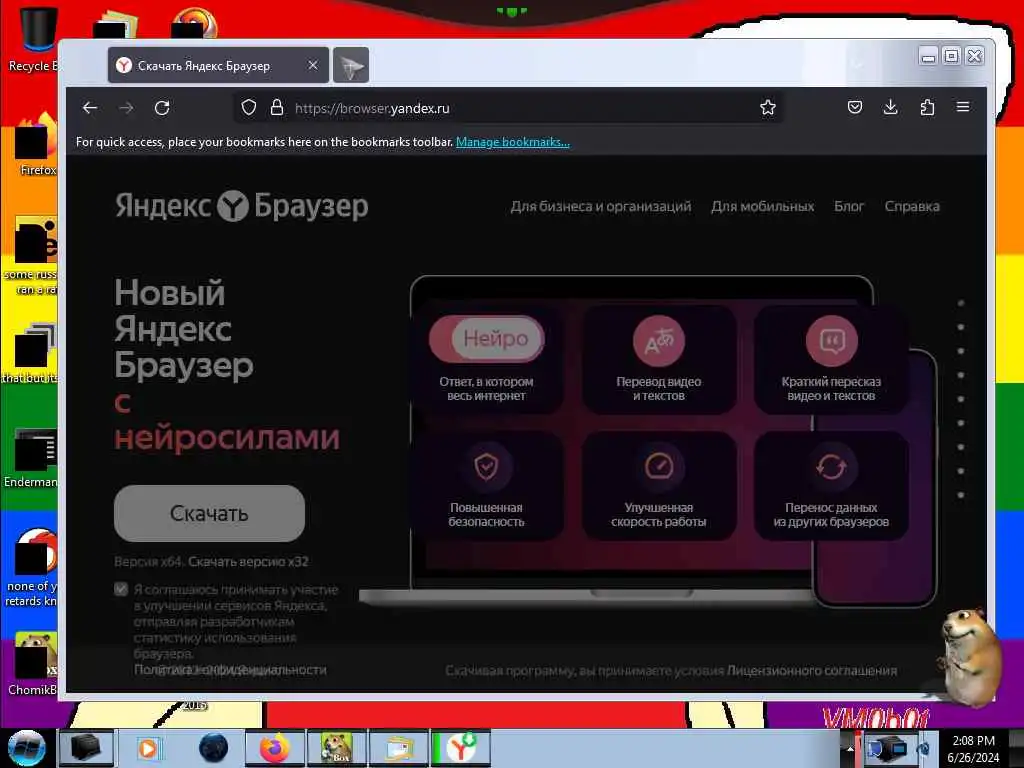
Task: Close the Скачать Яндекс Браузер tab
Action: pyautogui.click(x=313, y=65)
